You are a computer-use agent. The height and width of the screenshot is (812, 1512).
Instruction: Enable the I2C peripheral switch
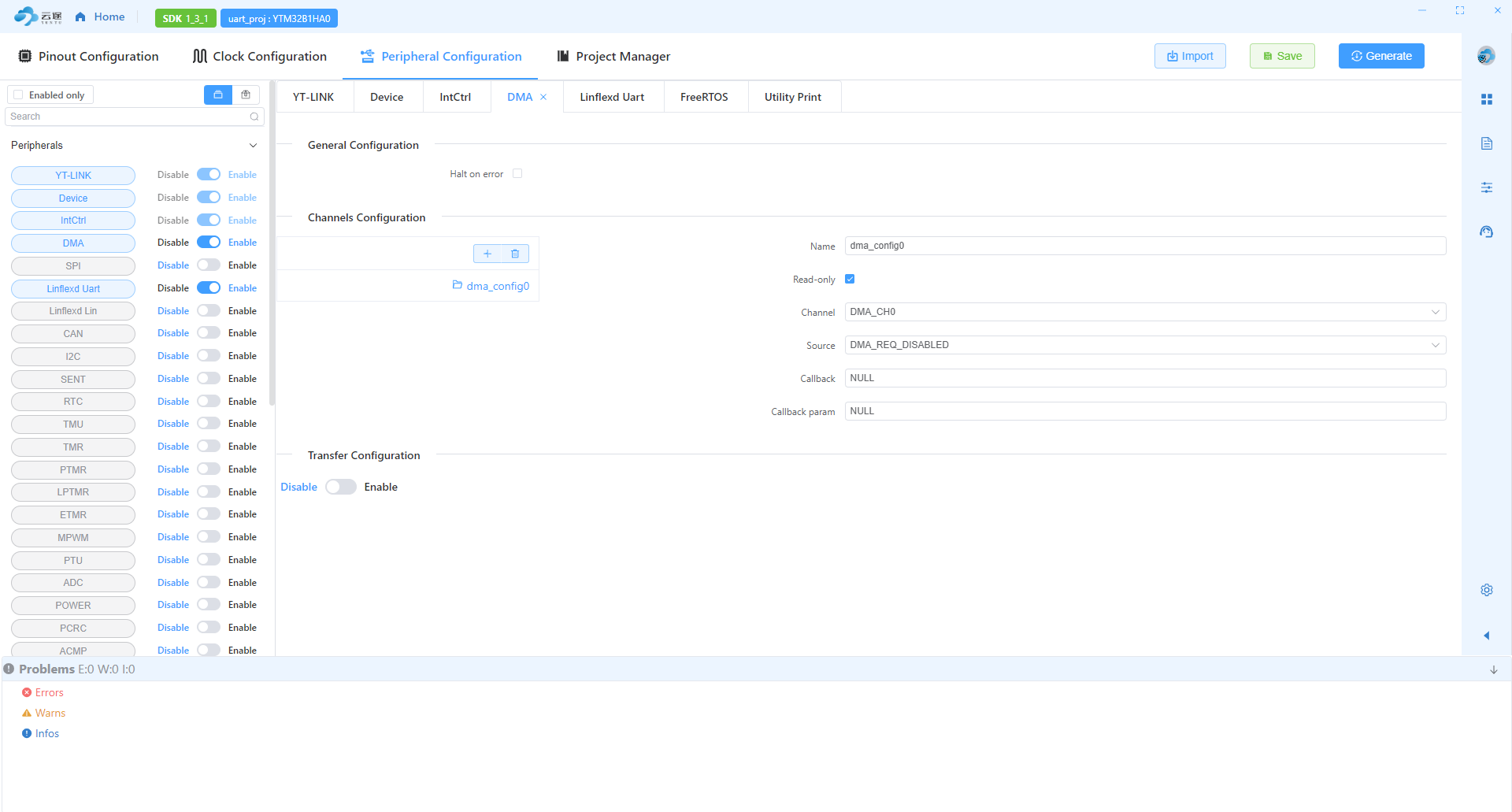pos(209,356)
